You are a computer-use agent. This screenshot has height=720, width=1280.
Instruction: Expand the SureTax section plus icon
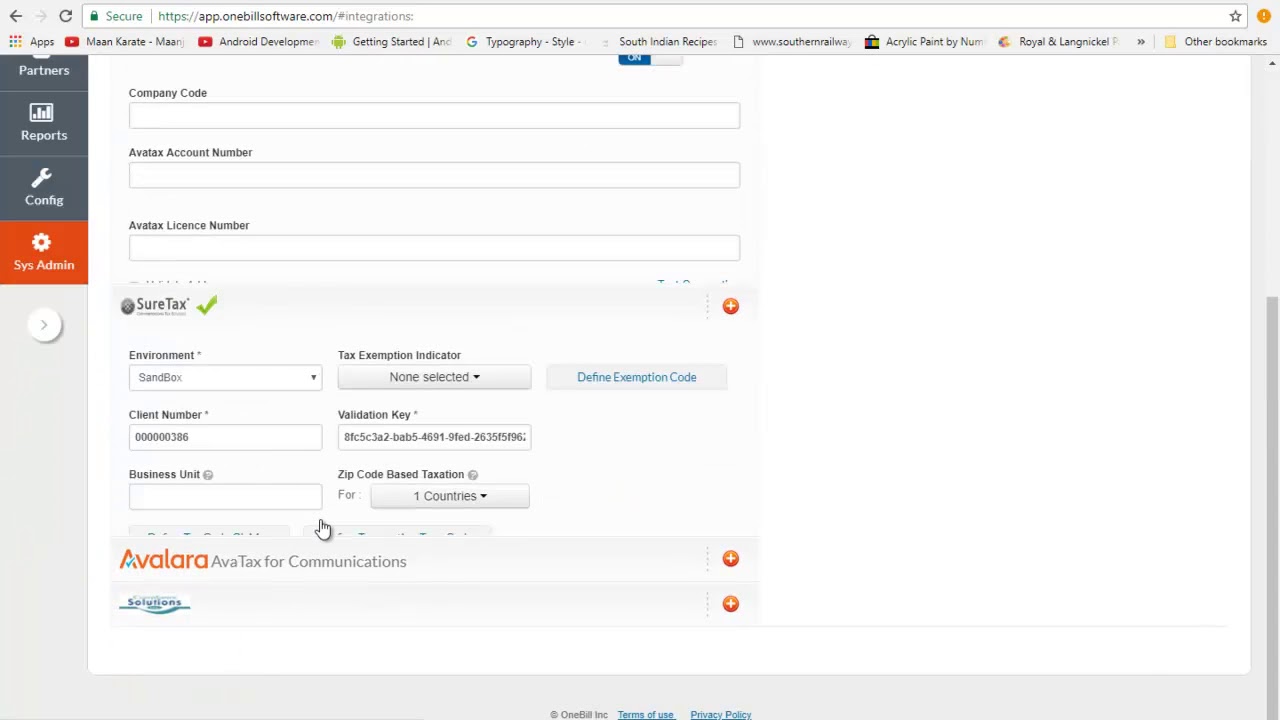[x=731, y=306]
